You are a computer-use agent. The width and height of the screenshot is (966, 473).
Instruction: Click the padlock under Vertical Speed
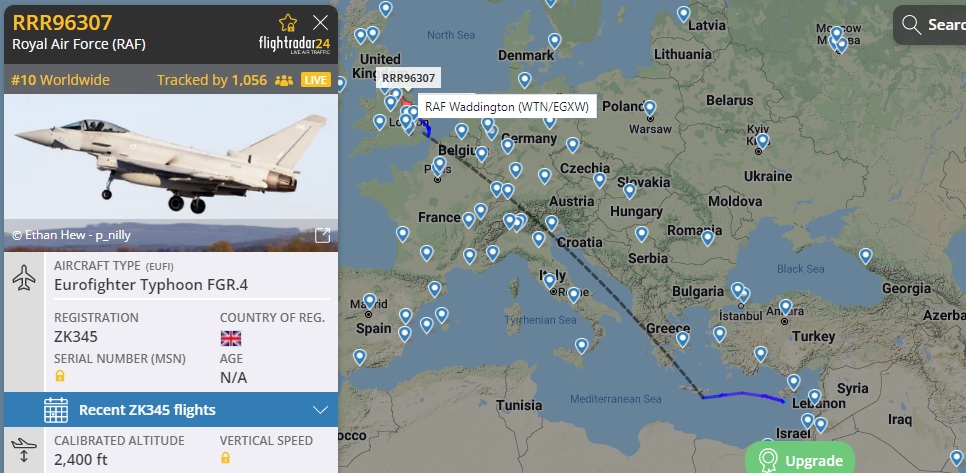(225, 458)
